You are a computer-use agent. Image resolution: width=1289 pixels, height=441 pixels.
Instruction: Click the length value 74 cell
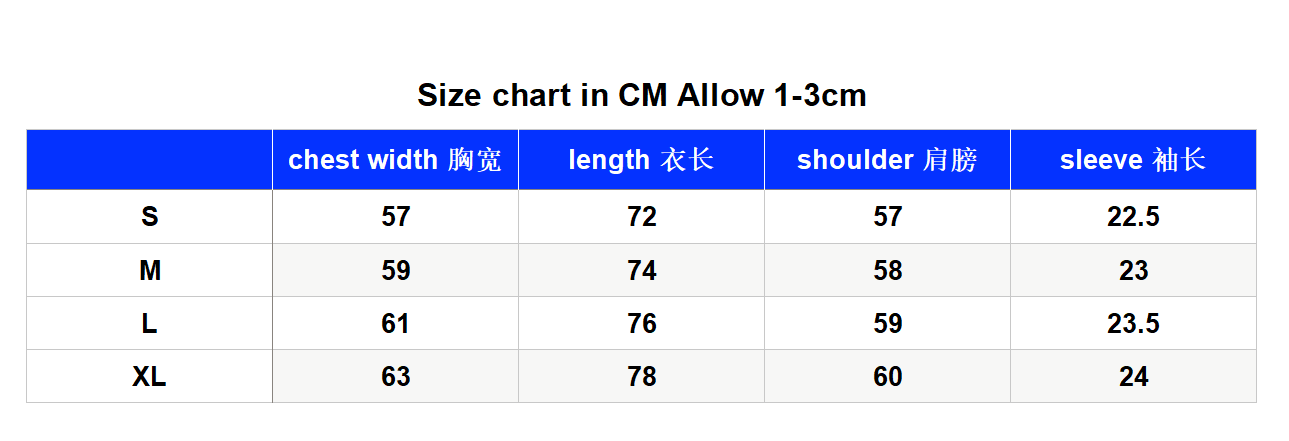[x=641, y=270]
